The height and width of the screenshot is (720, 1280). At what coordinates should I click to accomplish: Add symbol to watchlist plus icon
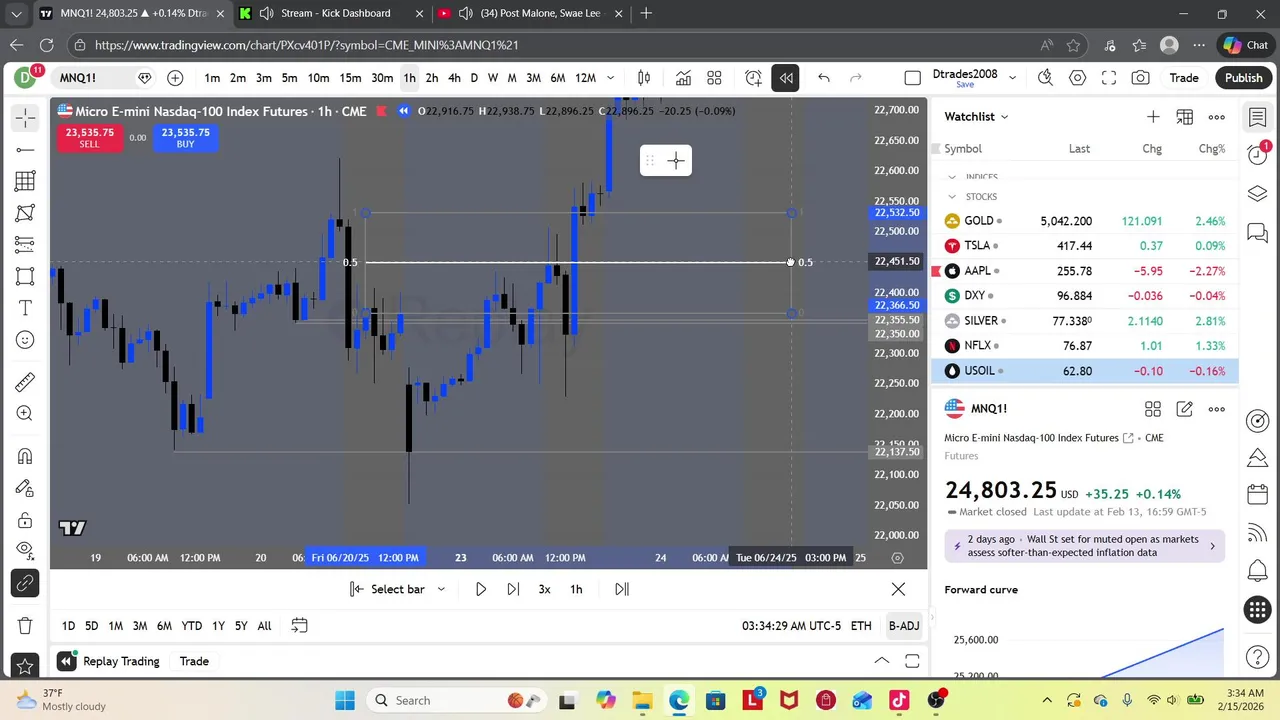click(x=1153, y=117)
